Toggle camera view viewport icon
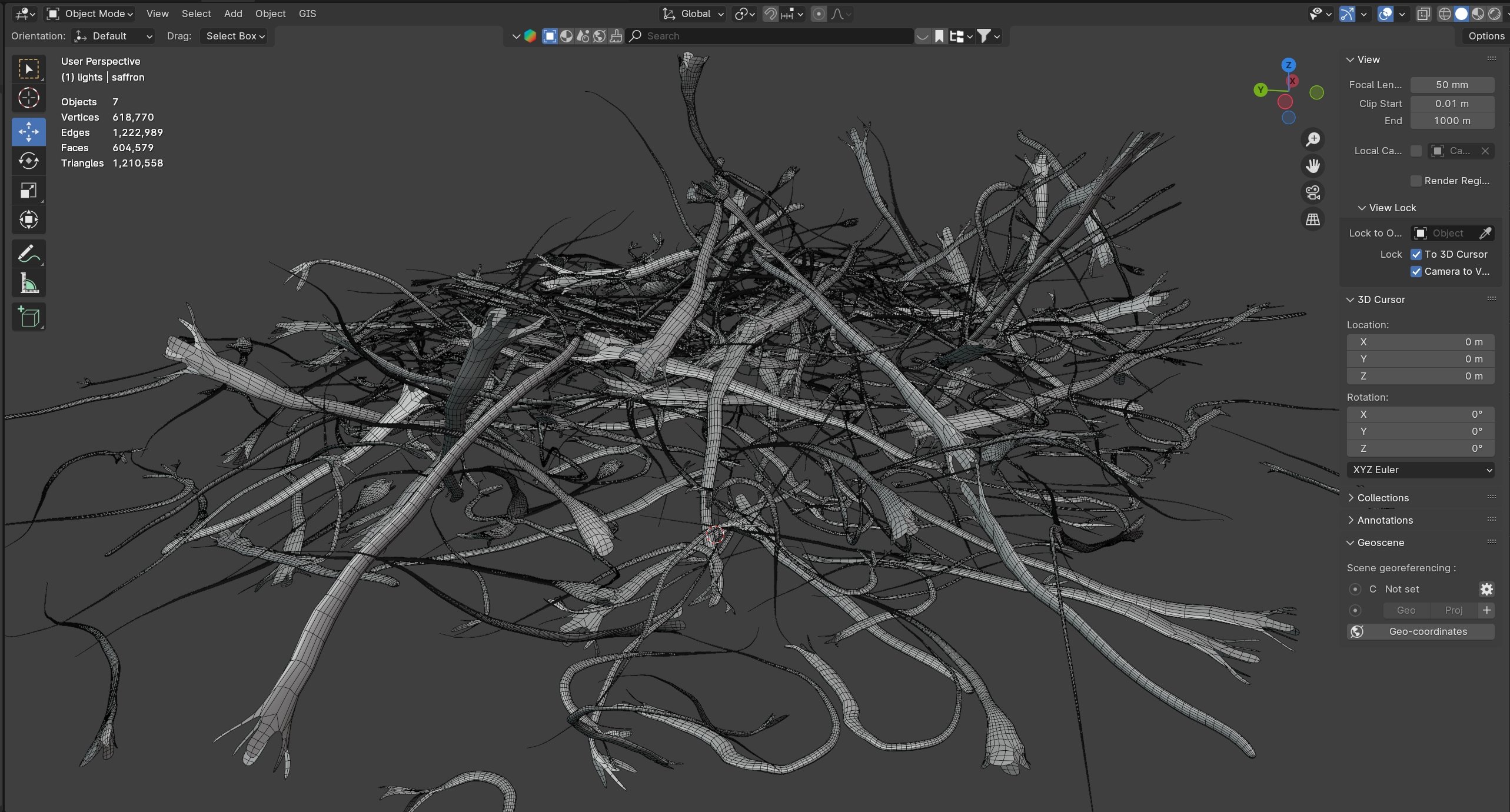Image resolution: width=1510 pixels, height=812 pixels. click(1313, 192)
